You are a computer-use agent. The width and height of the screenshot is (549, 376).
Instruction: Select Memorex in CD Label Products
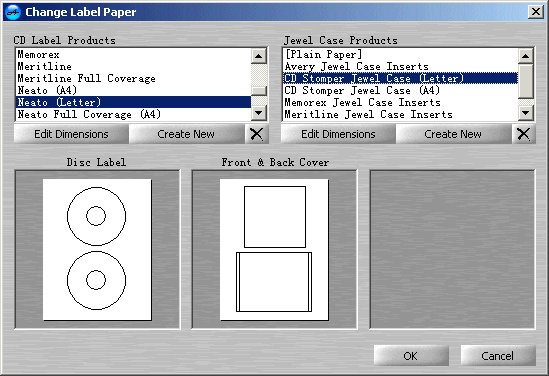(x=133, y=55)
